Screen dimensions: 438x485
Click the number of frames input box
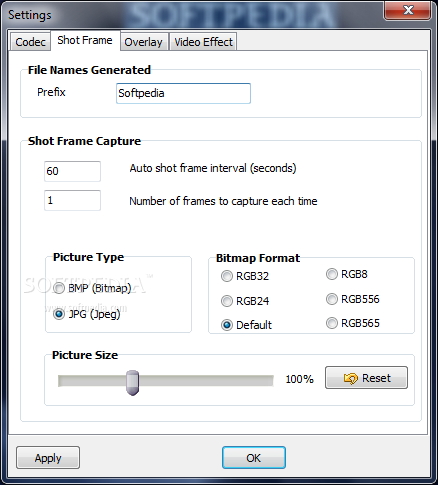pos(72,200)
